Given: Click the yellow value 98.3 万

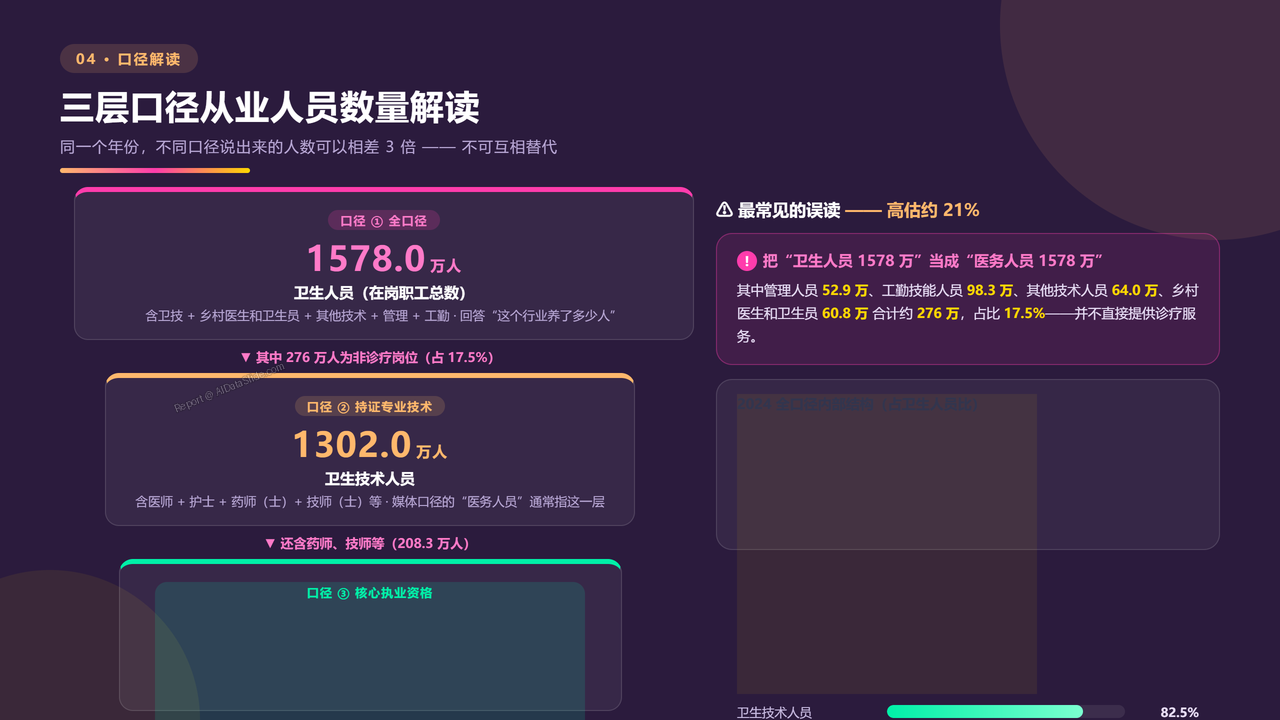Looking at the screenshot, I should [990, 290].
